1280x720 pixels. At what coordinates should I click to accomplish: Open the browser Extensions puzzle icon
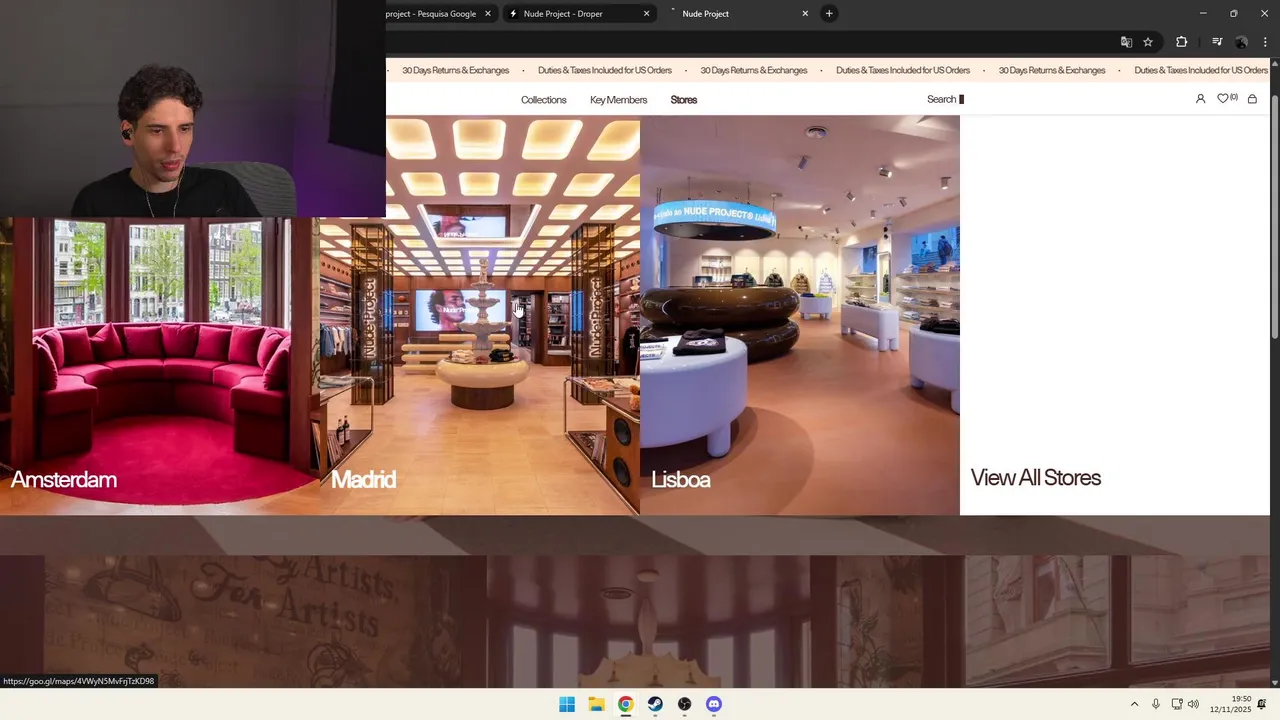(x=1182, y=42)
